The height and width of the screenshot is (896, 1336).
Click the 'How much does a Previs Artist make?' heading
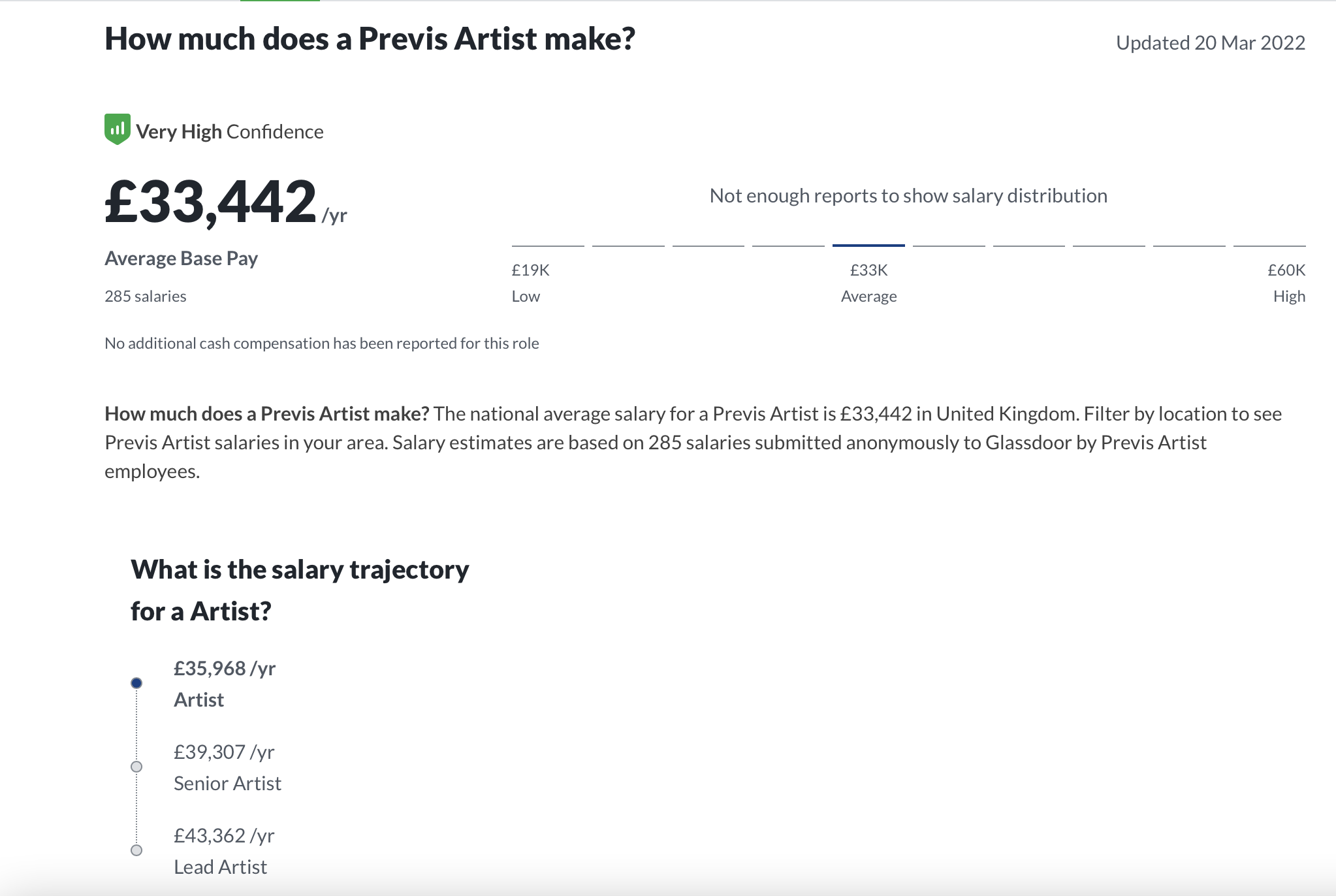[x=370, y=39]
